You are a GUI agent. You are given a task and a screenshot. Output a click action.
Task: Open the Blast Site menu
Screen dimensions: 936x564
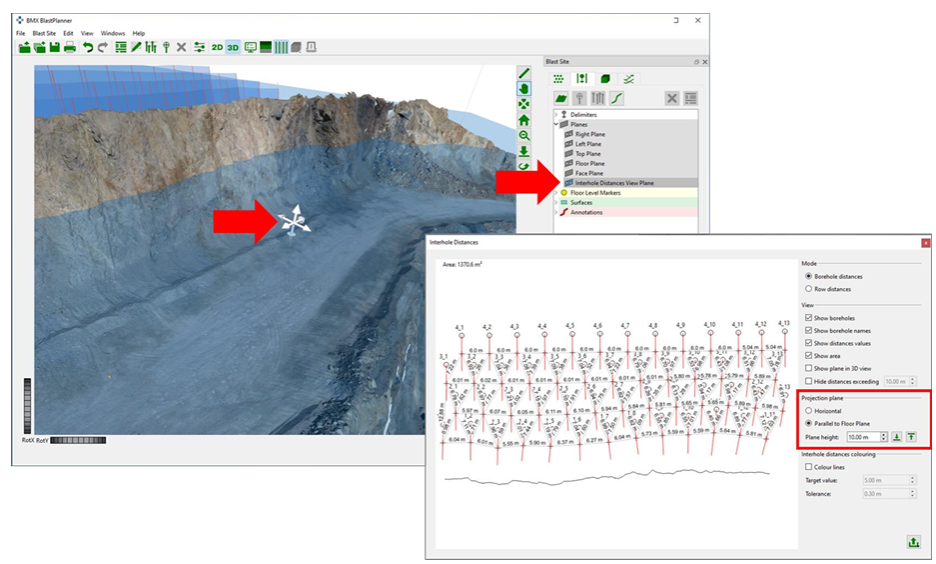(x=44, y=33)
